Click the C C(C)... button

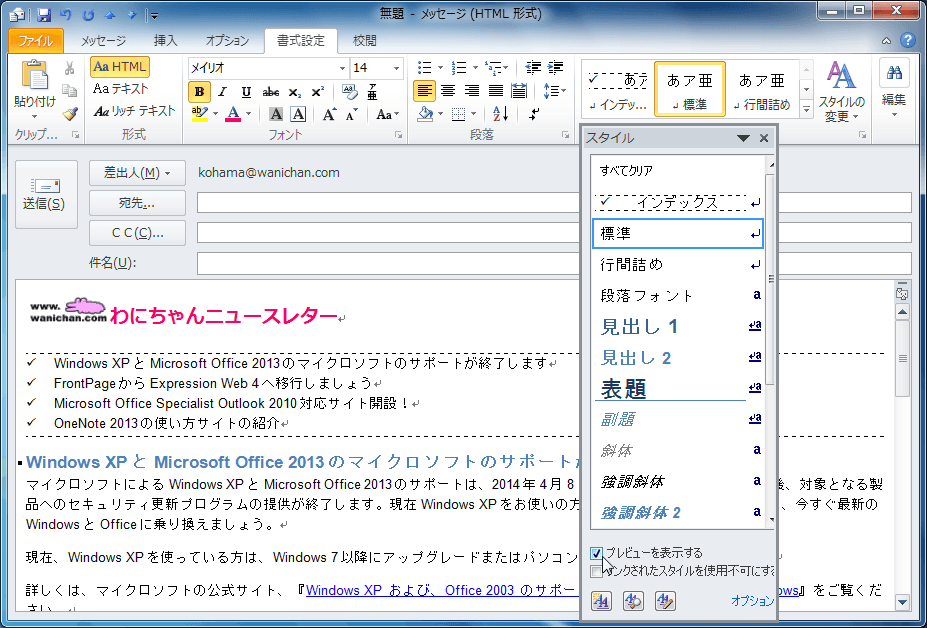coord(137,233)
